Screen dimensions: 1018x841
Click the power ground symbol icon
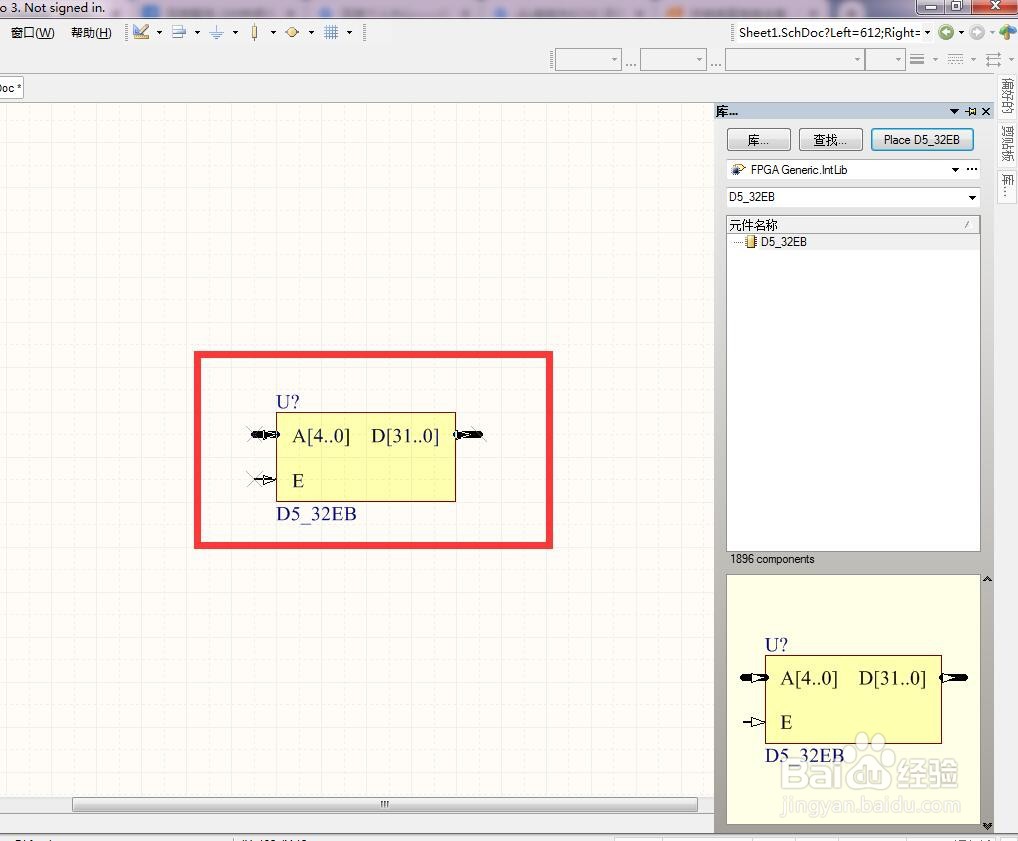217,32
